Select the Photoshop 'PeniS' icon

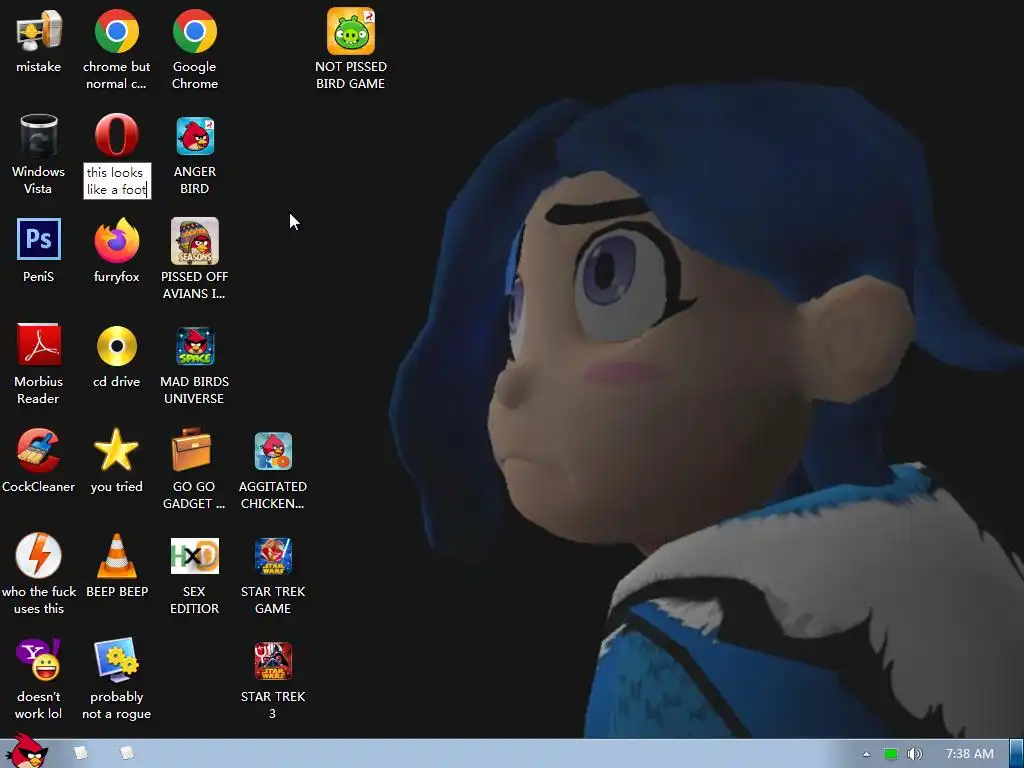point(39,240)
